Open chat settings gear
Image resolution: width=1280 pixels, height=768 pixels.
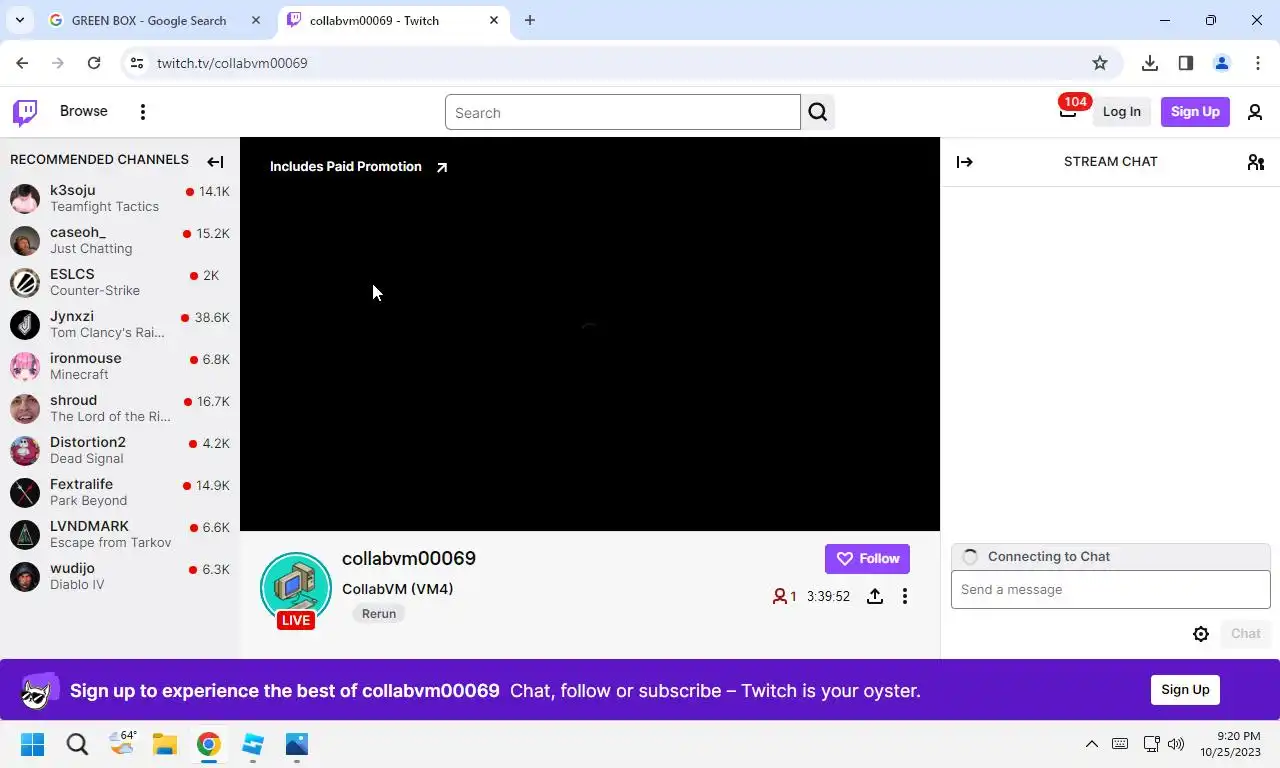coord(1201,634)
